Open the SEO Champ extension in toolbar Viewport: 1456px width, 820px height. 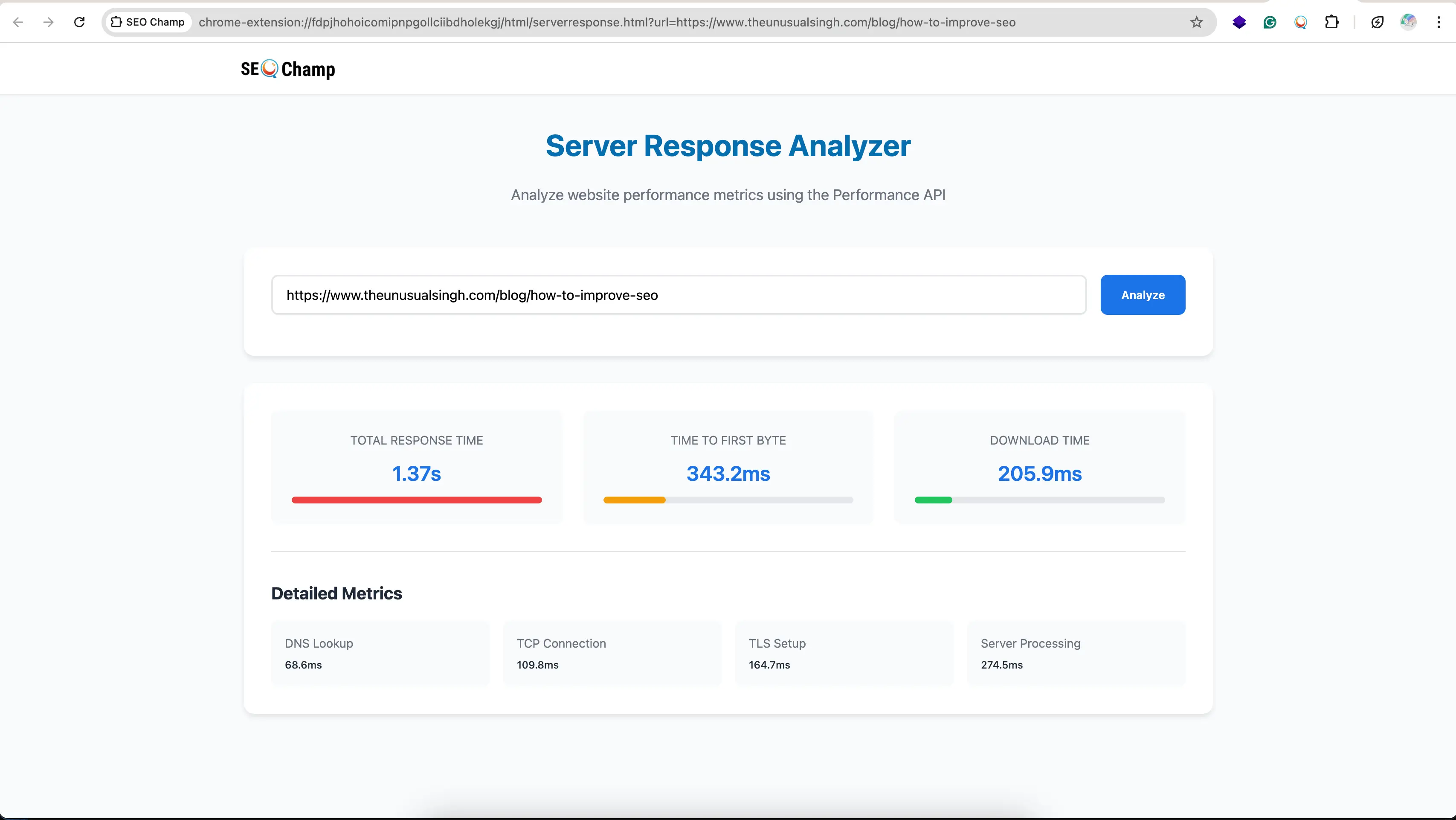click(x=1301, y=22)
